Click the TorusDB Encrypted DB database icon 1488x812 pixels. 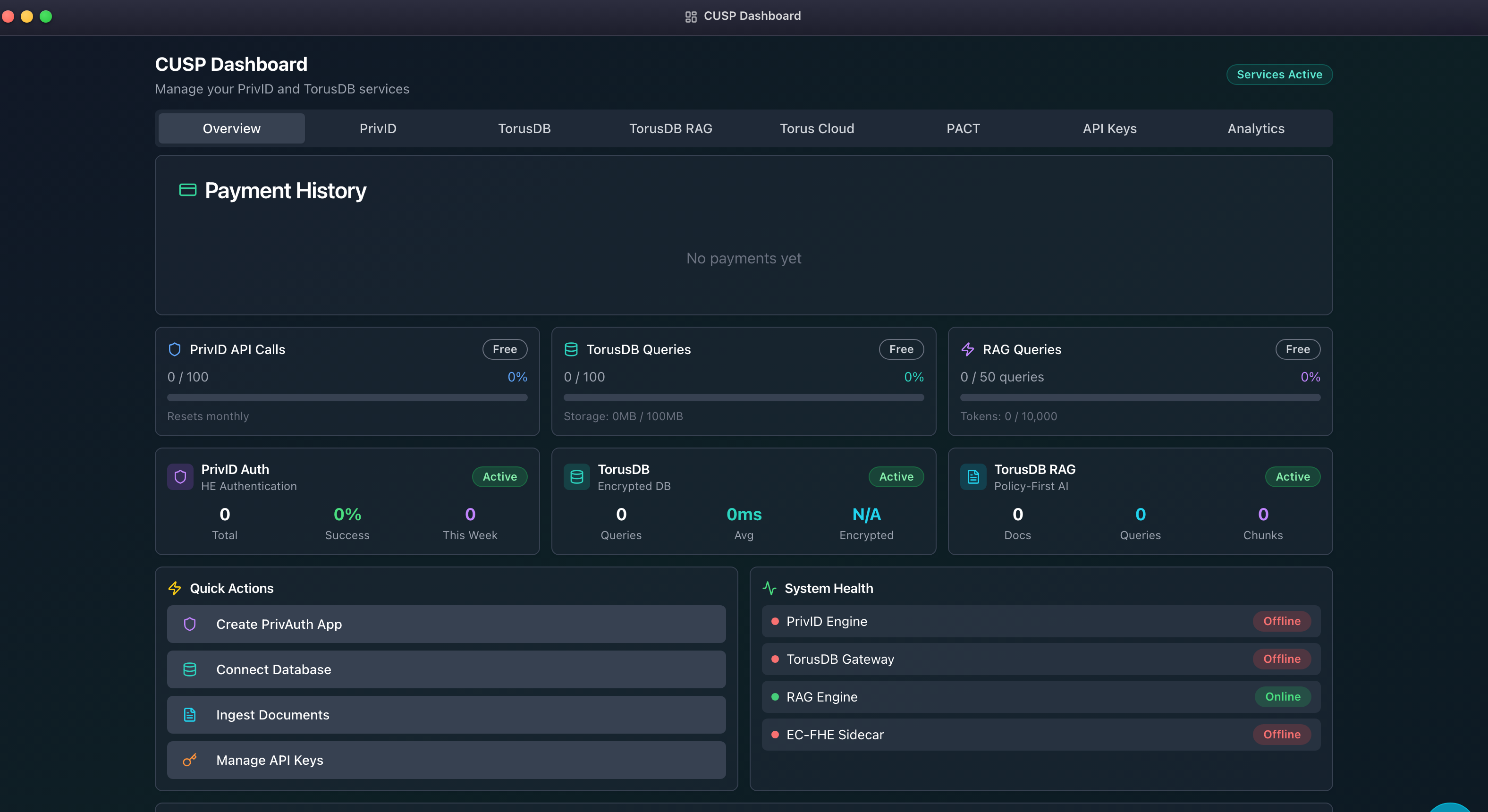tap(576, 477)
